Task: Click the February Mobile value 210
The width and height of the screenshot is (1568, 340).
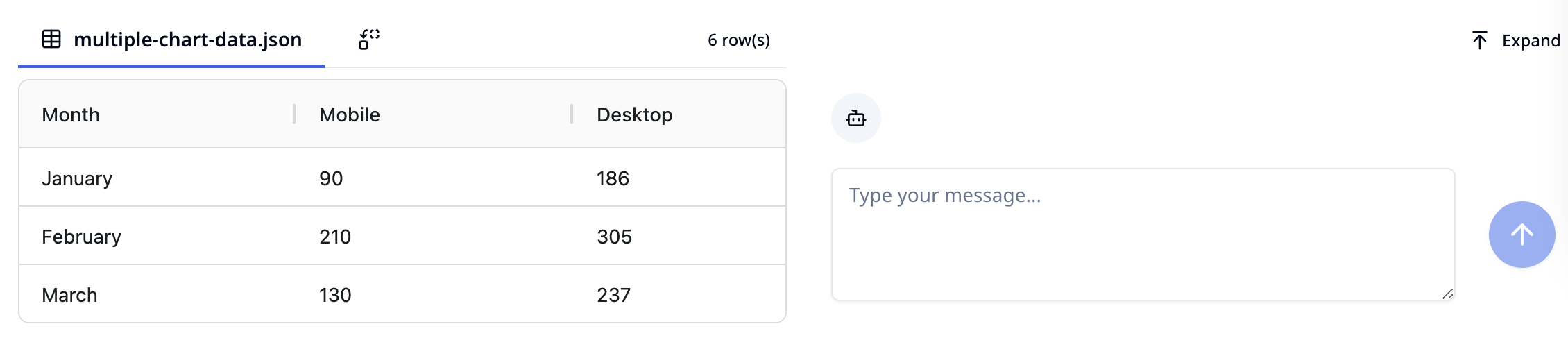Action: click(x=335, y=237)
